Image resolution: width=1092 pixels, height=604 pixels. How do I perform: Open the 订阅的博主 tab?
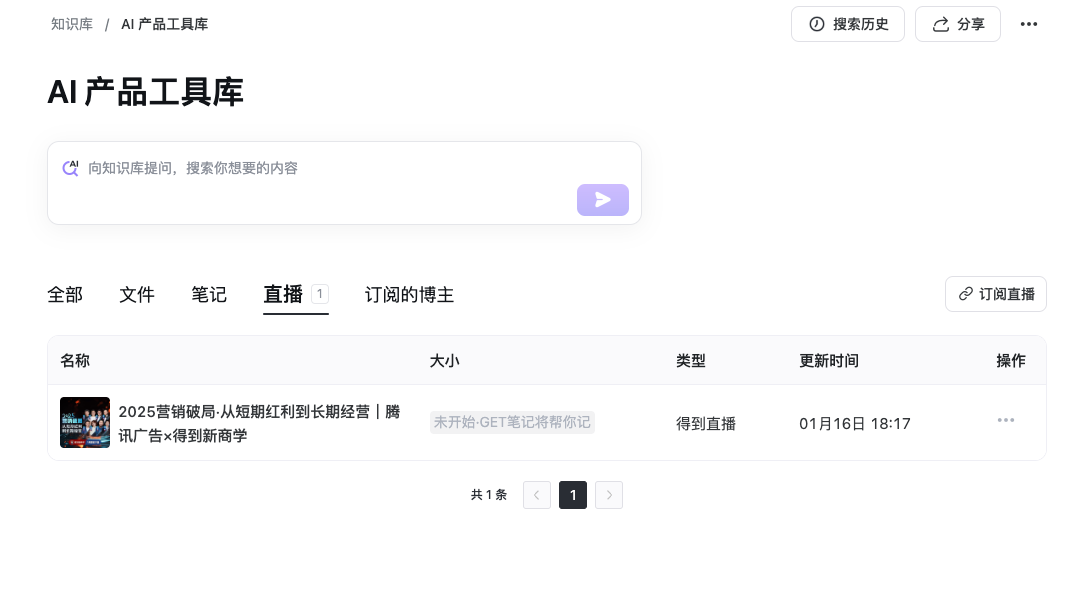pos(409,295)
